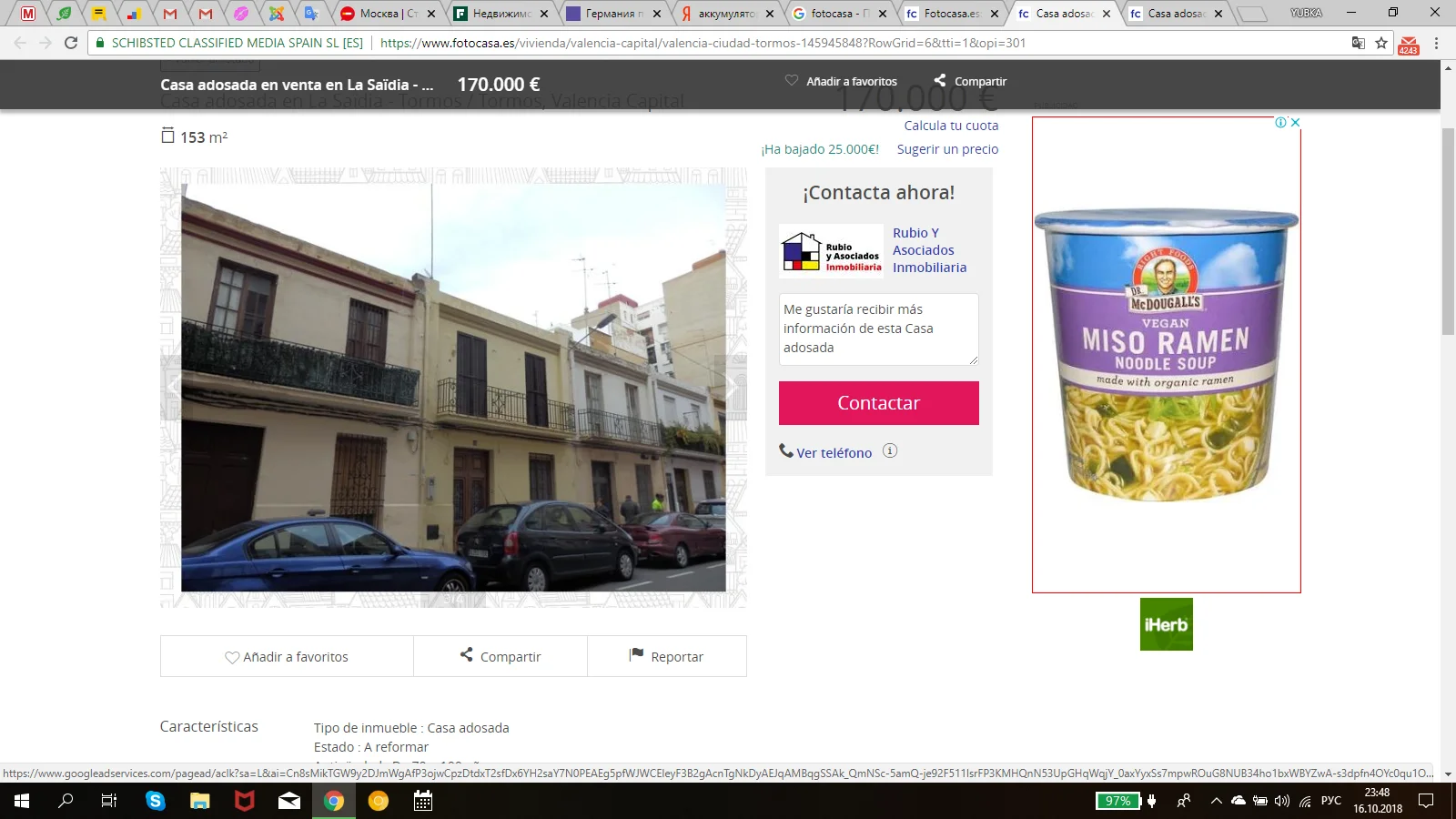Click the 97% battery indicator

(1117, 801)
